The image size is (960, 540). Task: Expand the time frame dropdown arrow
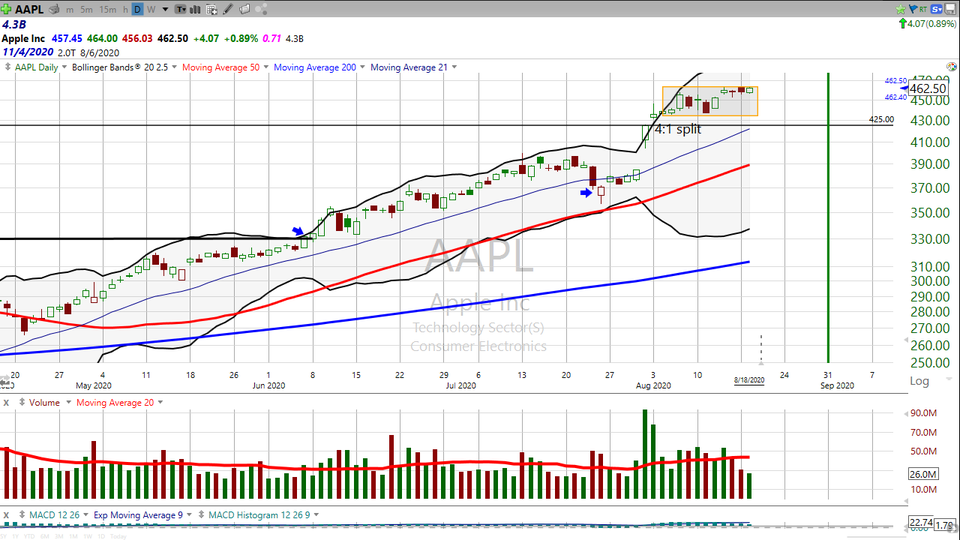(x=165, y=10)
